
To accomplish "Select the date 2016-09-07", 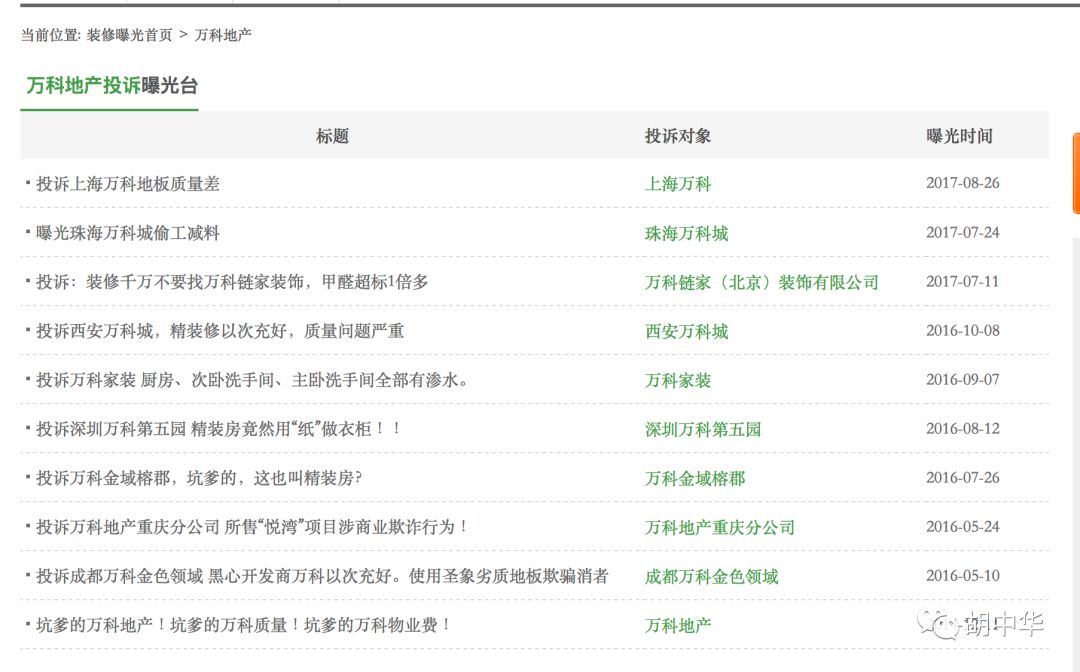I will pyautogui.click(x=962, y=379).
